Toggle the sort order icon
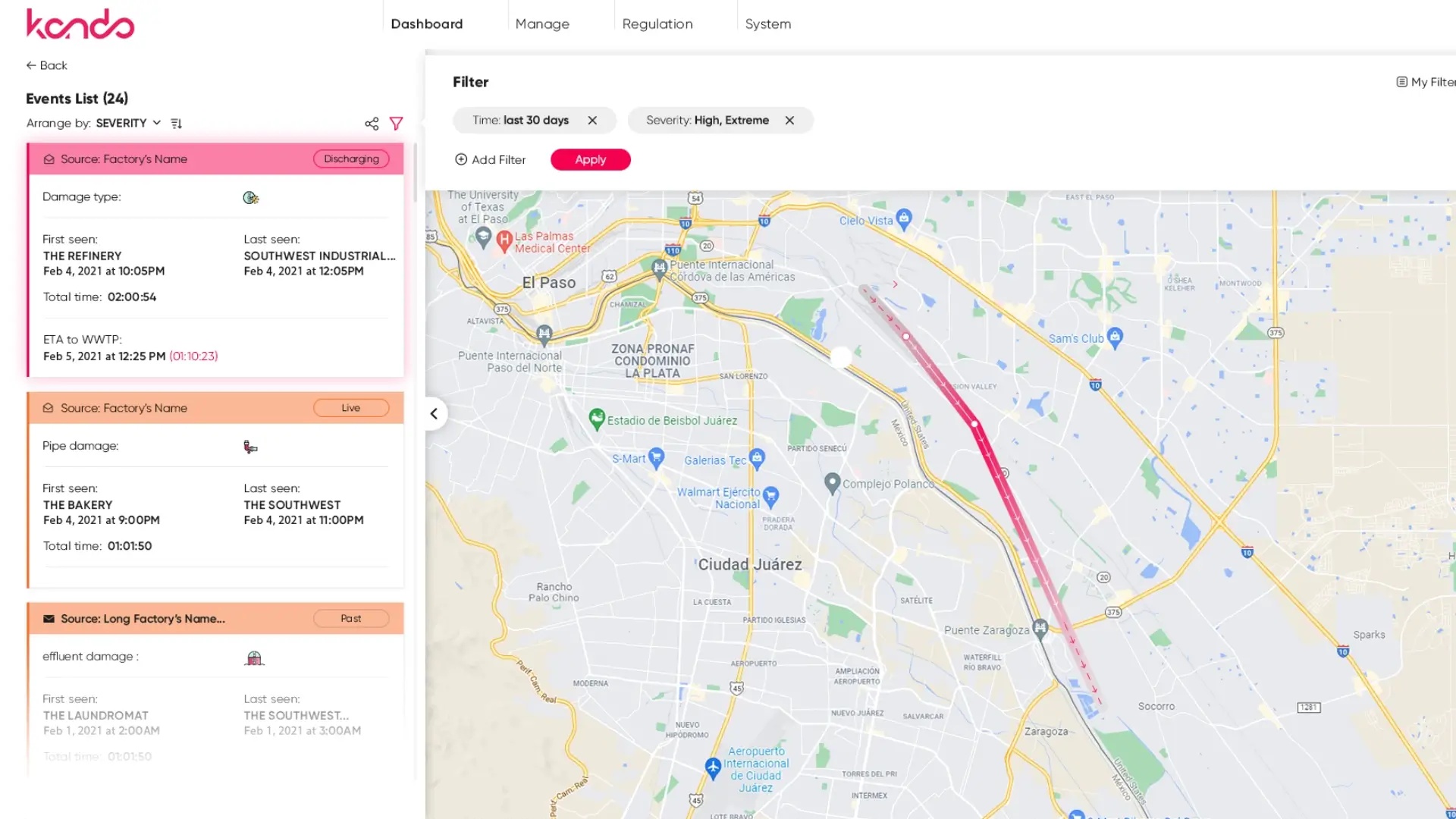The height and width of the screenshot is (819, 1456). (x=177, y=124)
